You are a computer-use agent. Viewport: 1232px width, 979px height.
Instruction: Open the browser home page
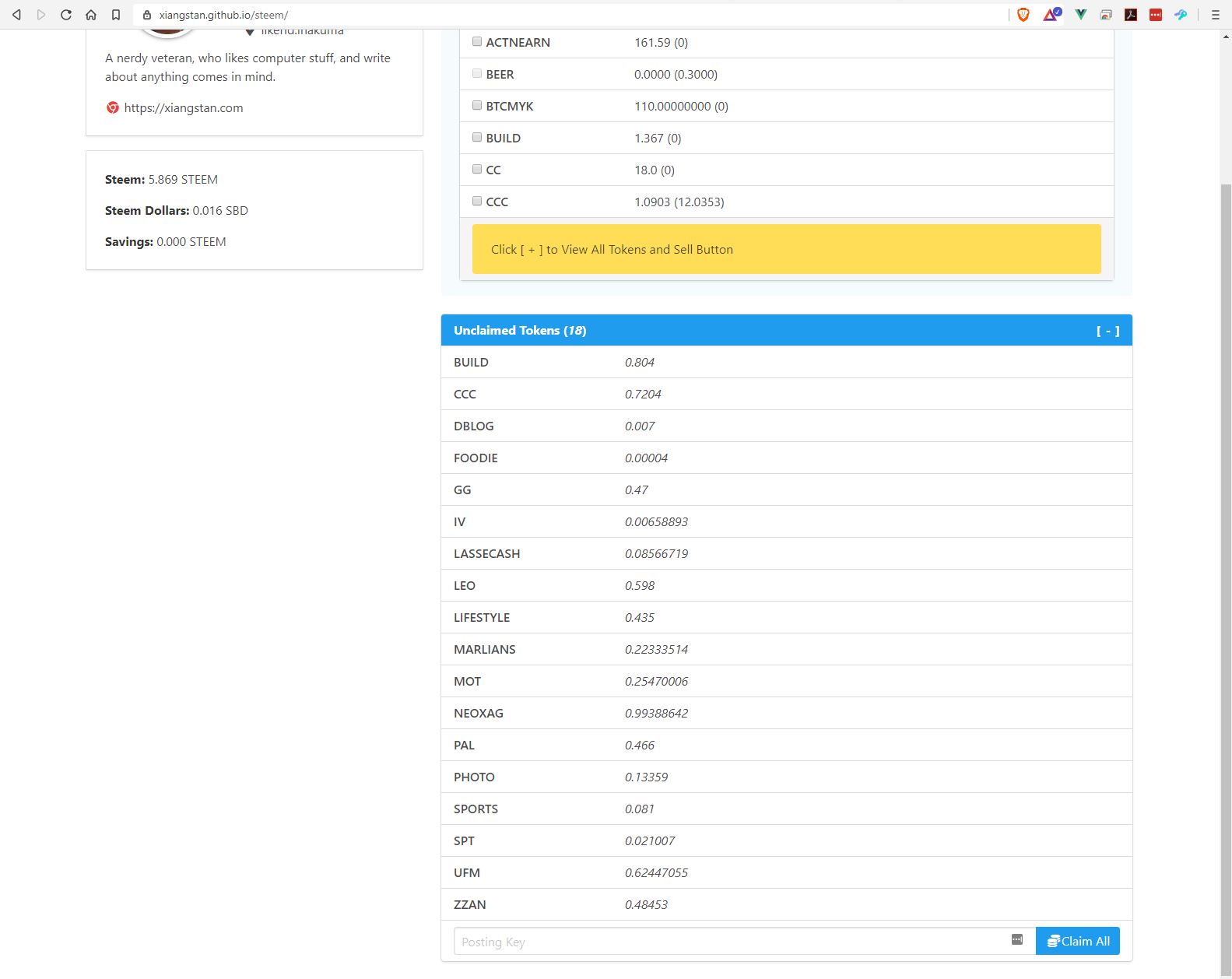click(x=91, y=15)
